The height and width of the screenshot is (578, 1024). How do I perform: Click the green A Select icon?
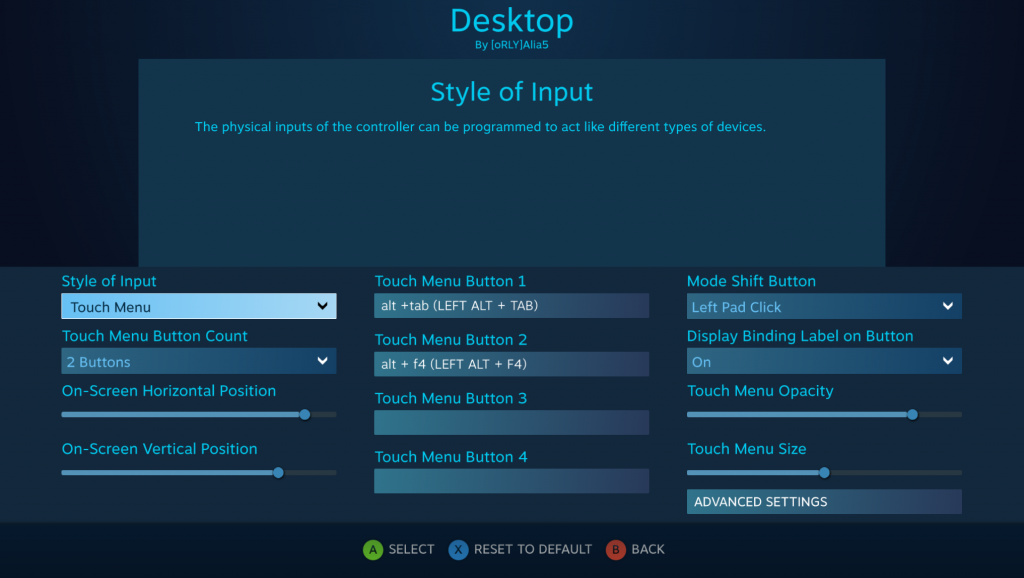373,549
